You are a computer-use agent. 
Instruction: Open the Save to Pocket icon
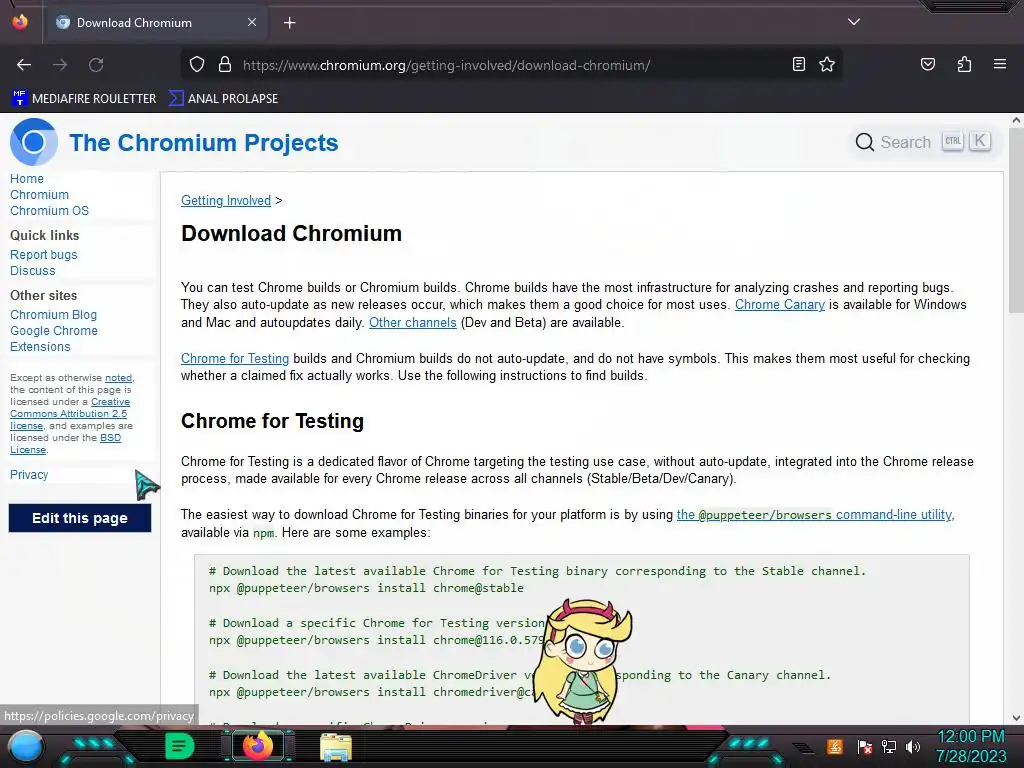(x=927, y=65)
